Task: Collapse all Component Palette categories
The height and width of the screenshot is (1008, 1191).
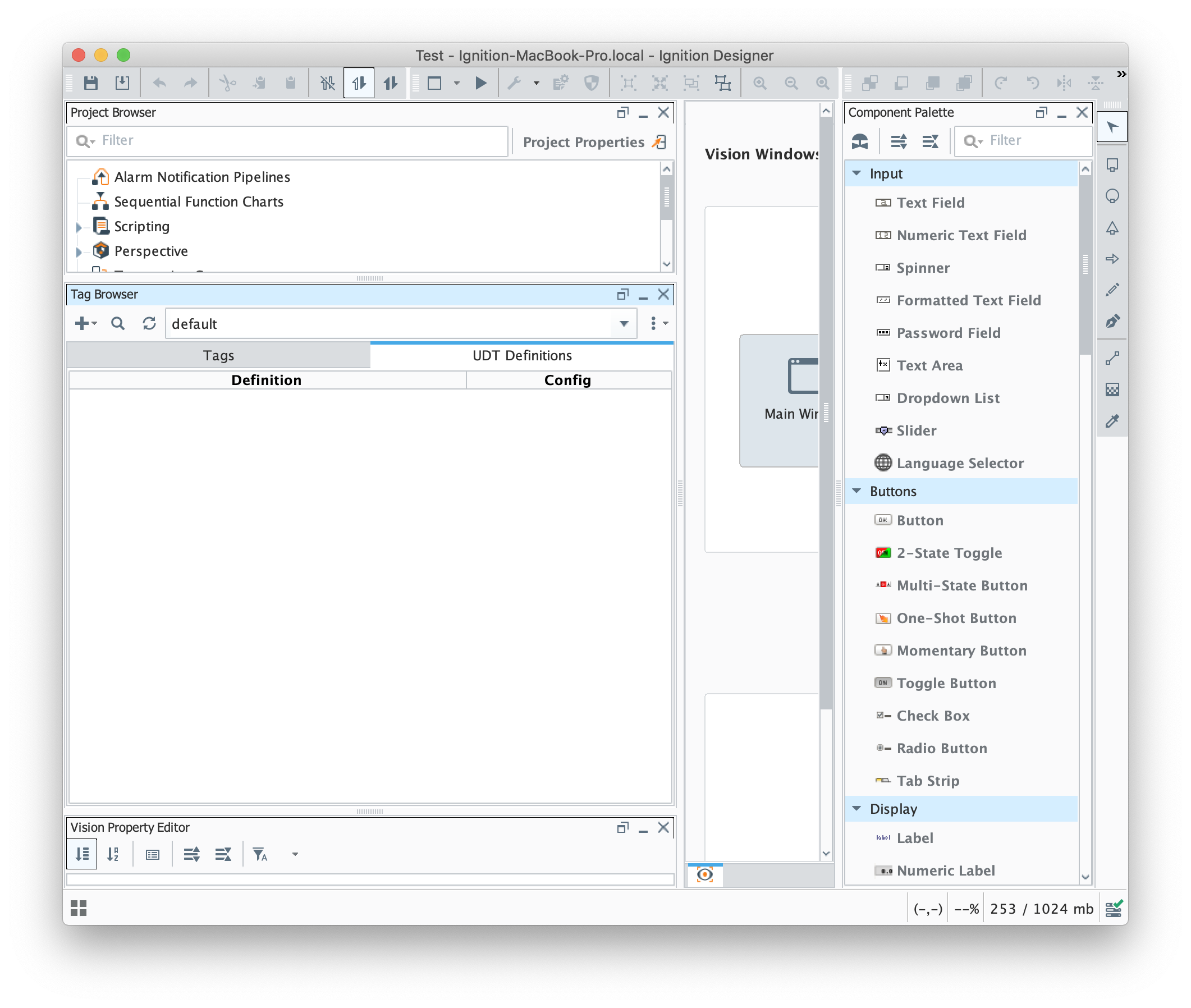Action: (x=930, y=141)
